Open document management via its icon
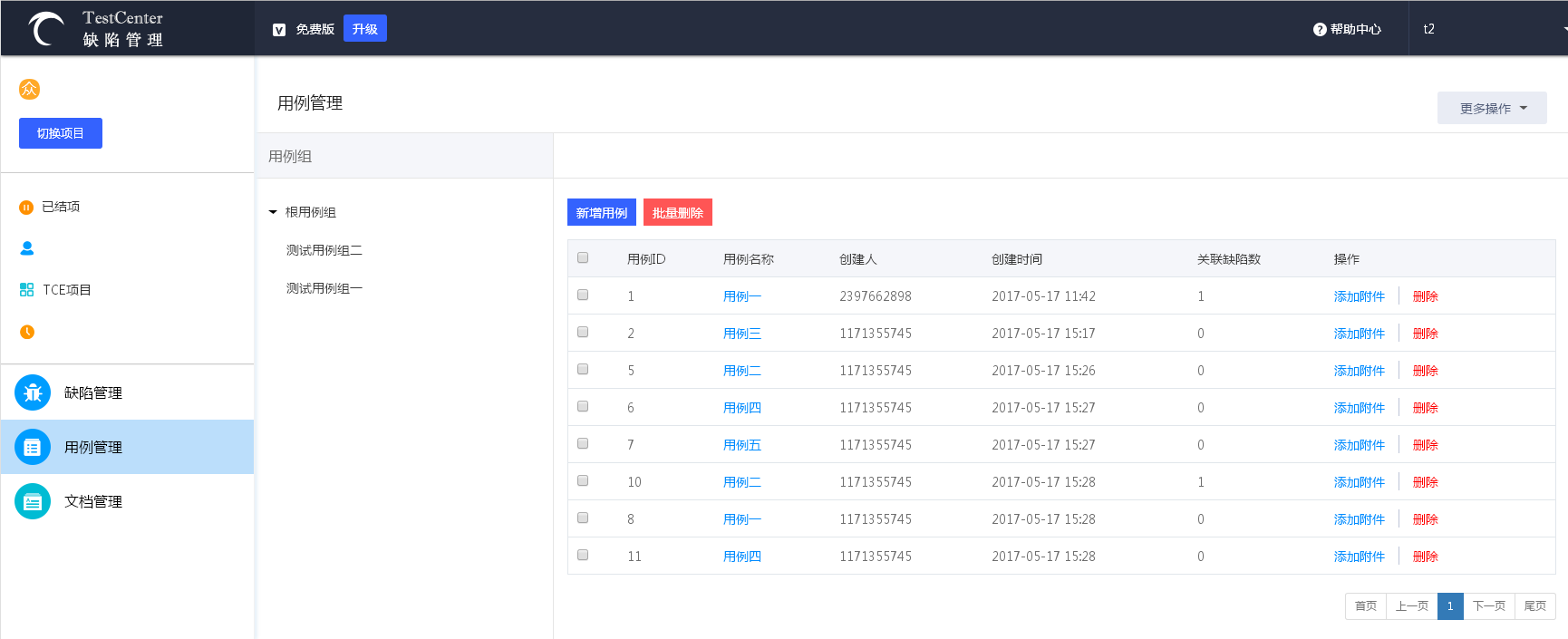Screen dimensions: 1568x639 point(33,501)
